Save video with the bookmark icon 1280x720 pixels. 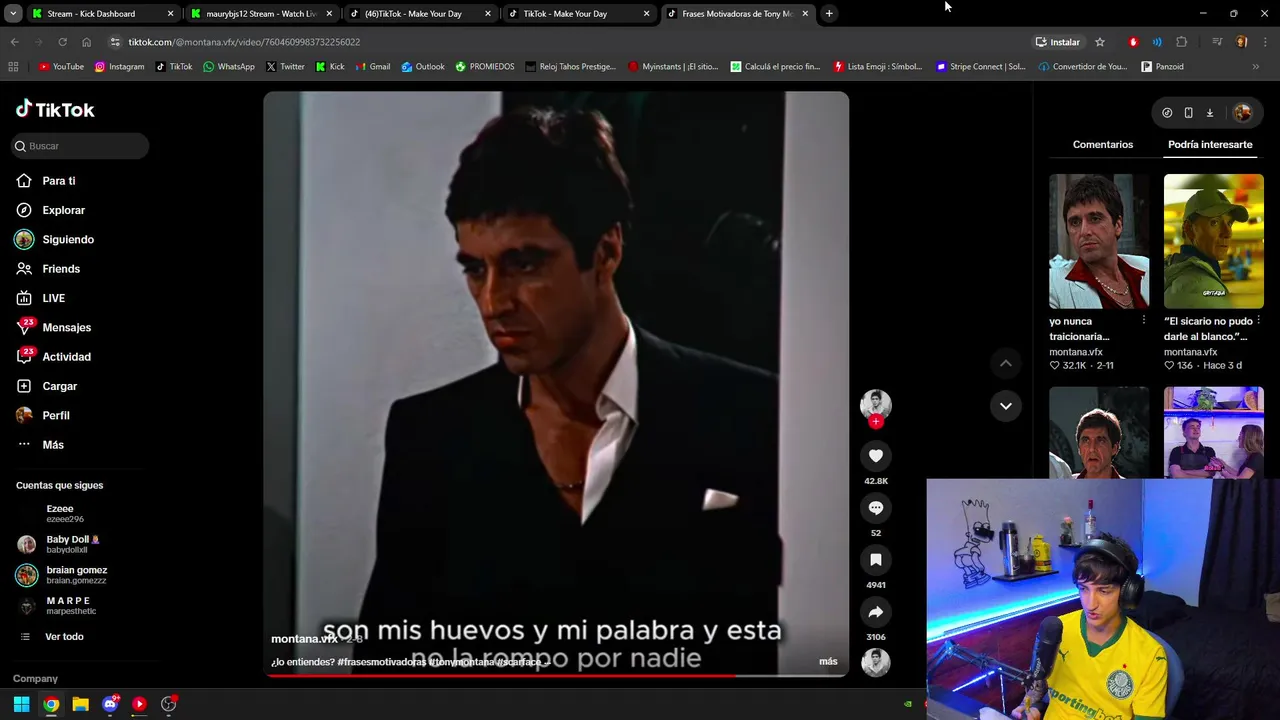click(x=875, y=560)
